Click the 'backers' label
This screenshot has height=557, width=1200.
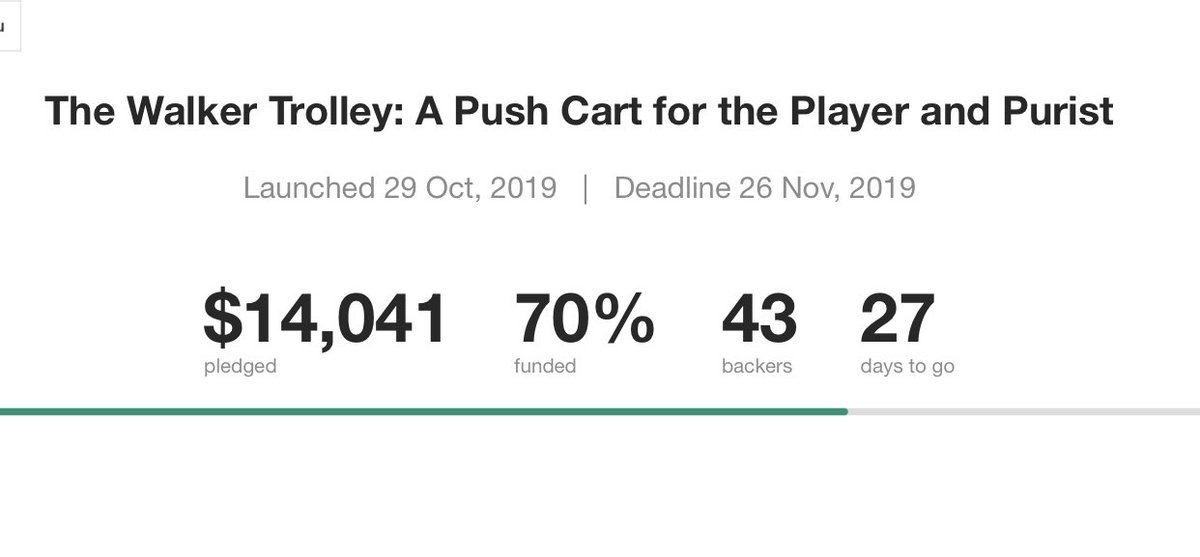point(757,366)
